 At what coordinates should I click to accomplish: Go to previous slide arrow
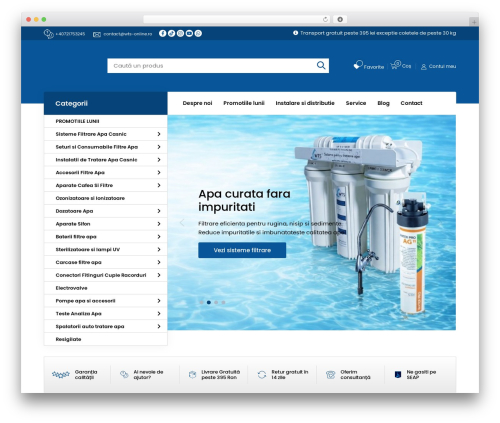pyautogui.click(x=182, y=222)
